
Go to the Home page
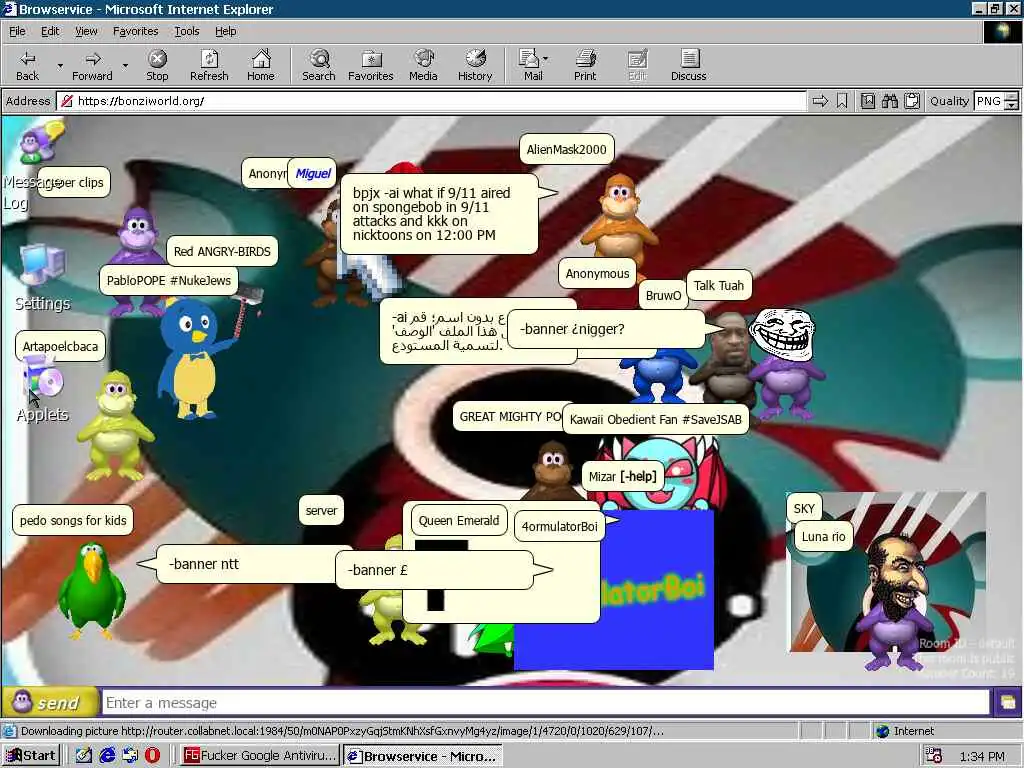261,65
